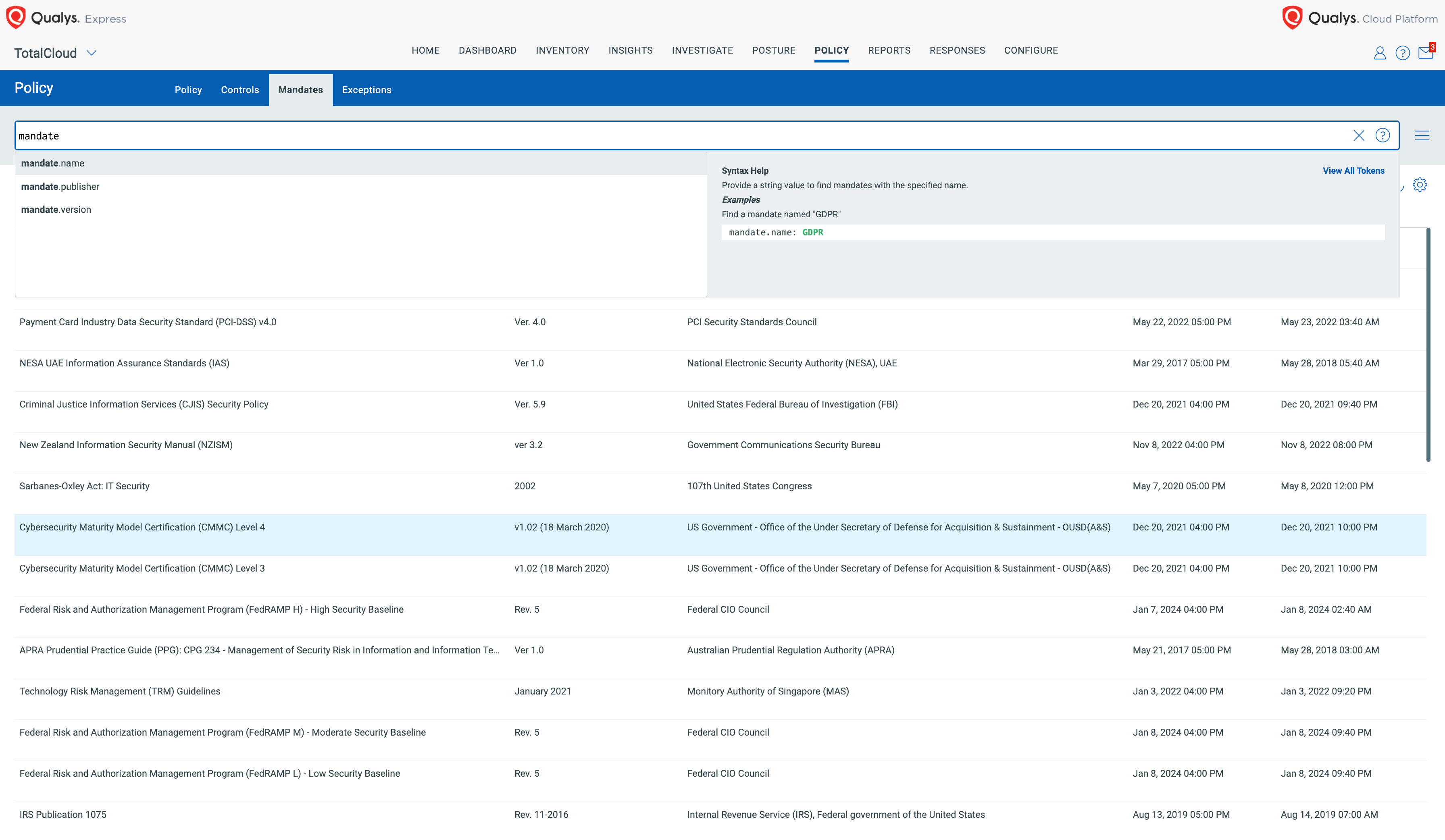Choose mandate.publisher suggestion
The height and width of the screenshot is (840, 1445).
pyautogui.click(x=361, y=186)
